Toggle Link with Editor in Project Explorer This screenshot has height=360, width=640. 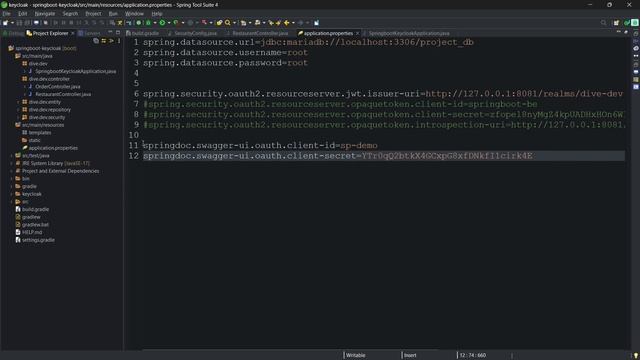pyautogui.click(x=104, y=41)
